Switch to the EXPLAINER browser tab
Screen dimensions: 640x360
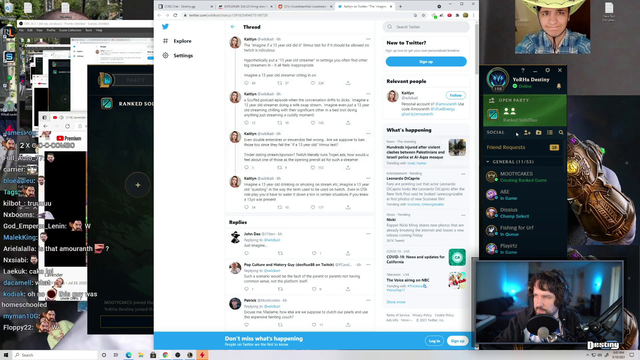pos(245,7)
